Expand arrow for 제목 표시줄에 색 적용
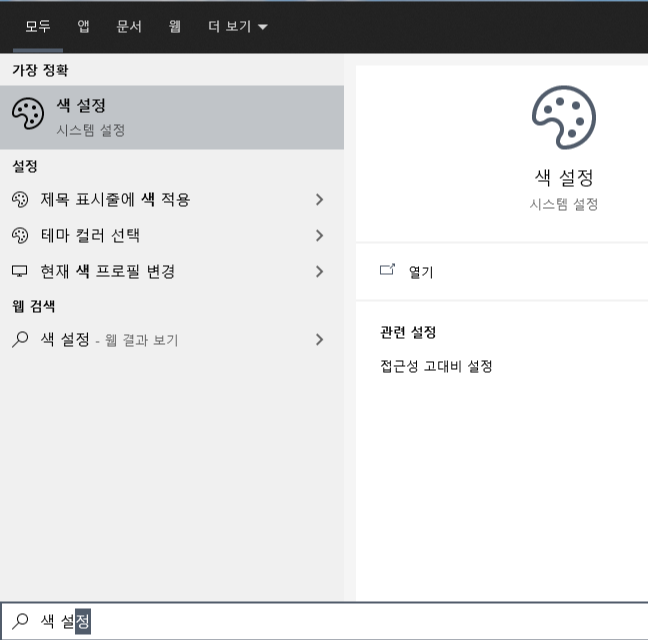 [319, 200]
